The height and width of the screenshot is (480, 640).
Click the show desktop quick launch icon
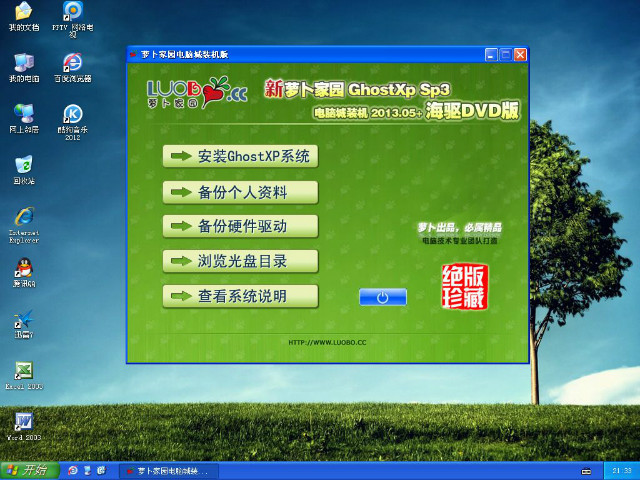click(x=87, y=471)
